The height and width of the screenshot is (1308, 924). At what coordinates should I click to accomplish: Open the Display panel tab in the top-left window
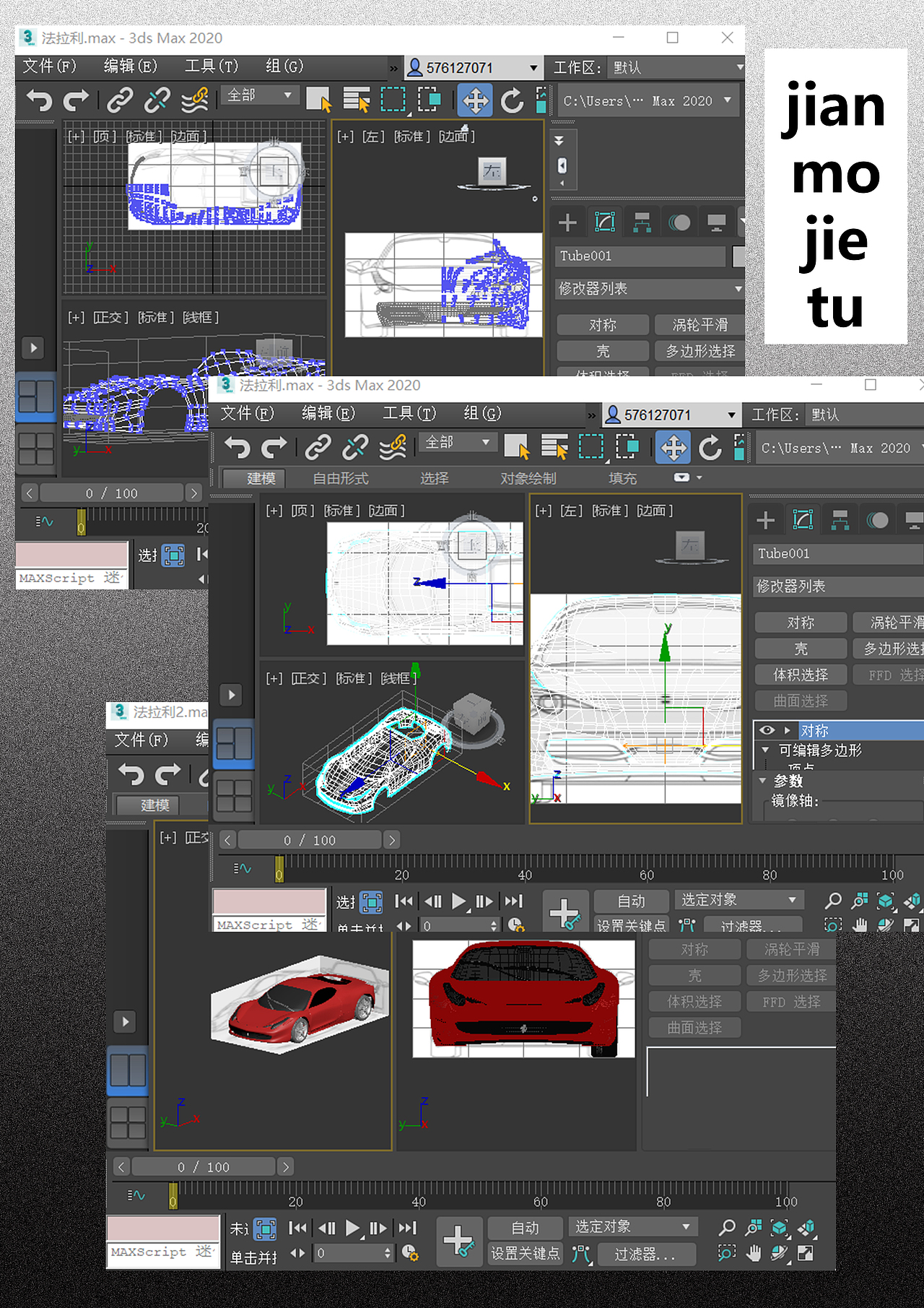point(717,222)
